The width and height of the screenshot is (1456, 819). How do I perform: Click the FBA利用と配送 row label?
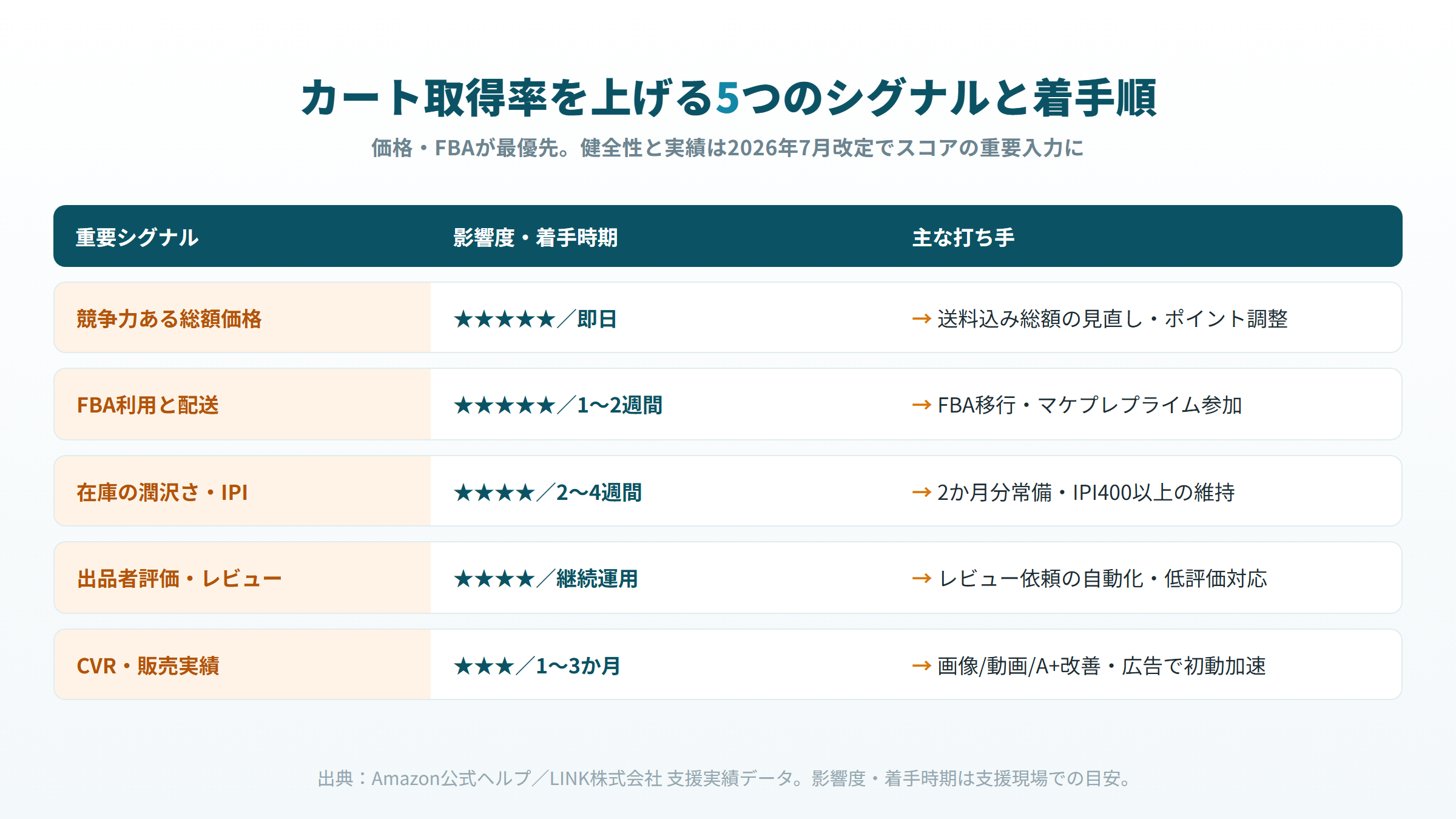[x=147, y=405]
